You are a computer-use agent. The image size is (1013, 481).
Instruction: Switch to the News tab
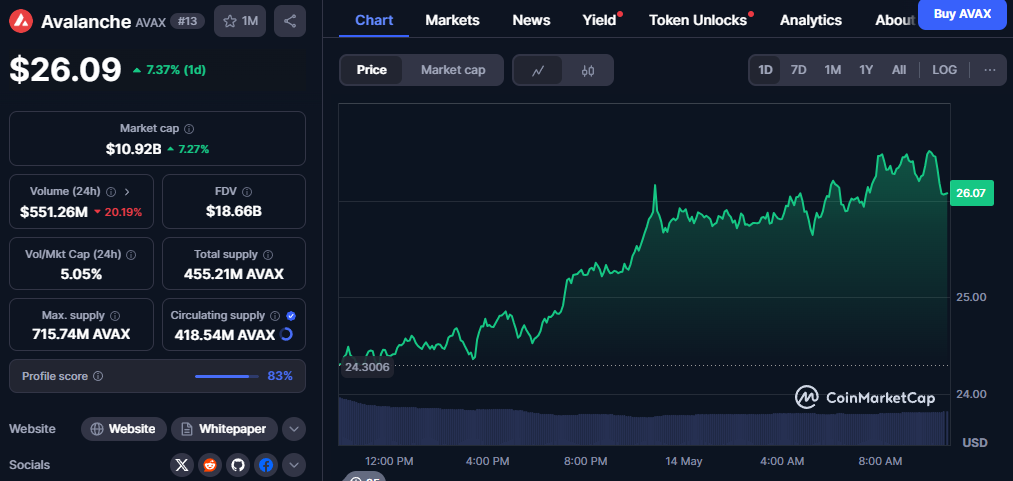tap(531, 20)
